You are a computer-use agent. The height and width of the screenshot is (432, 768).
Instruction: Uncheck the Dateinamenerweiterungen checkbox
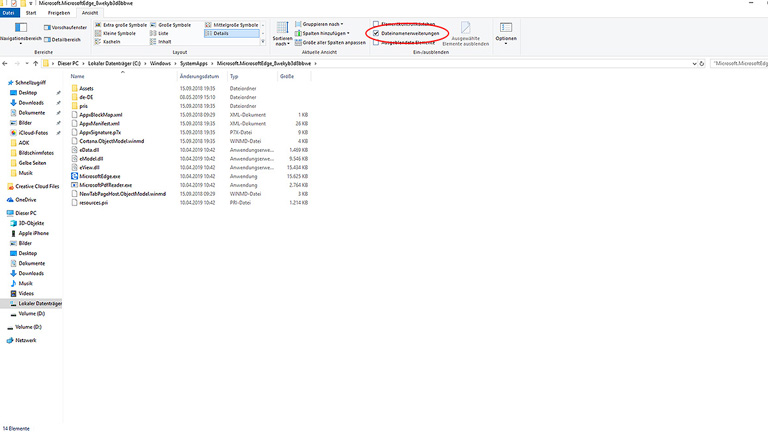pyautogui.click(x=376, y=33)
